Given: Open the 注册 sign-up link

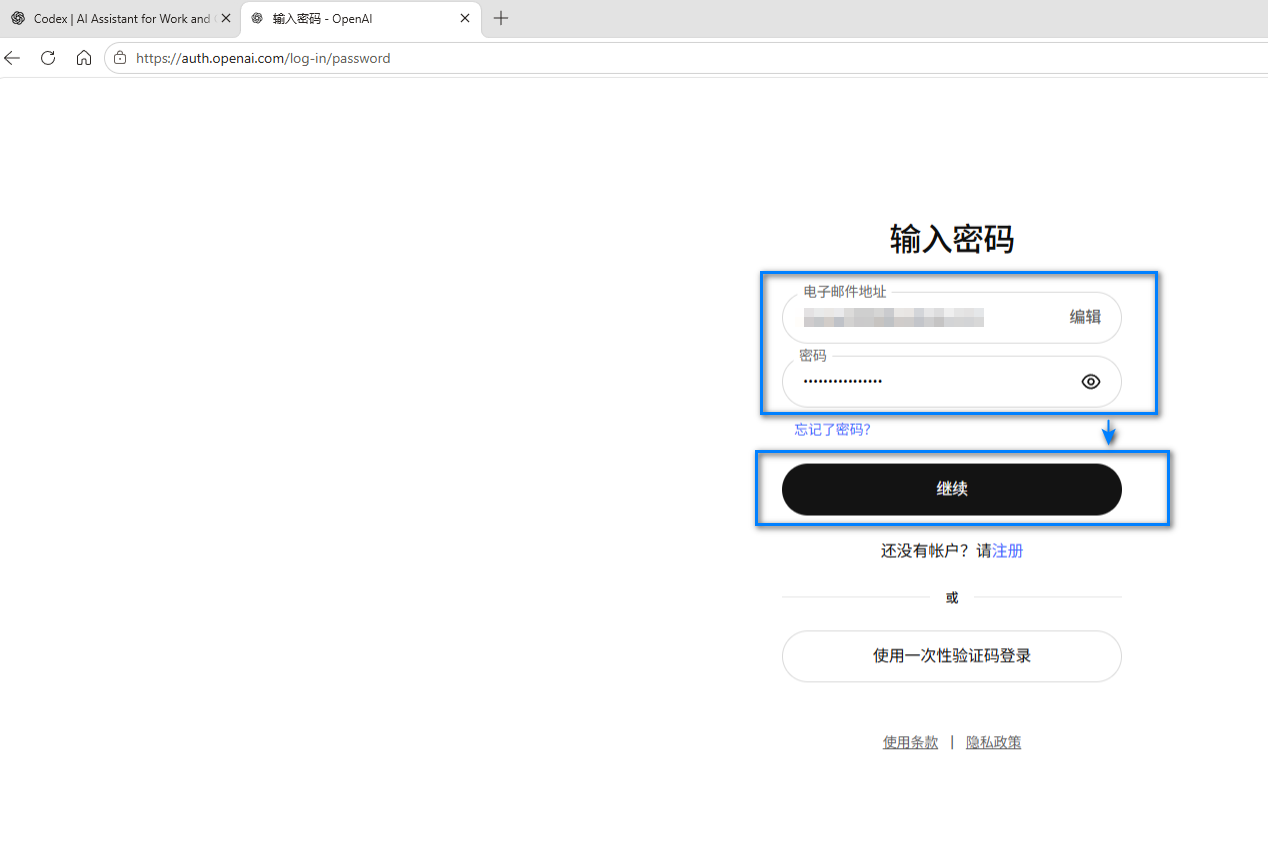Looking at the screenshot, I should click(1007, 551).
